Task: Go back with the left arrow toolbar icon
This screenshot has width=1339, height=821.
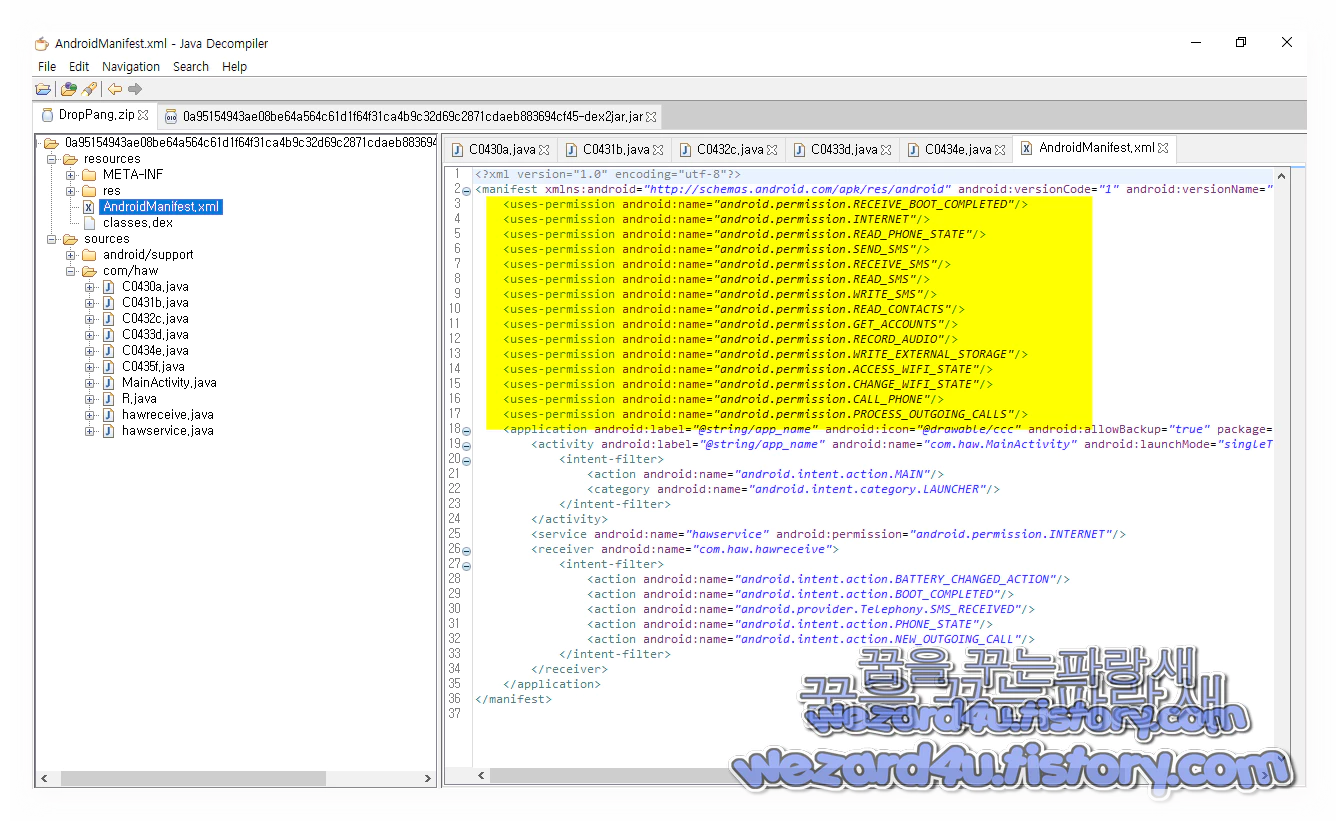Action: coord(115,89)
